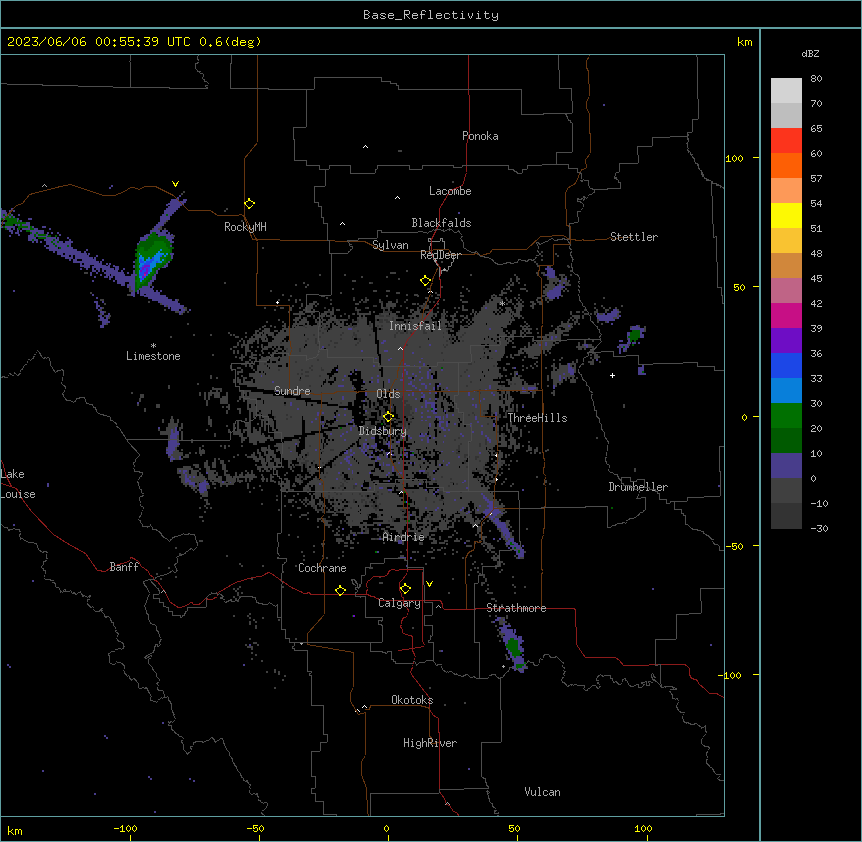The width and height of the screenshot is (862, 842).
Task: Click the Ponoka city label
Action: (480, 136)
